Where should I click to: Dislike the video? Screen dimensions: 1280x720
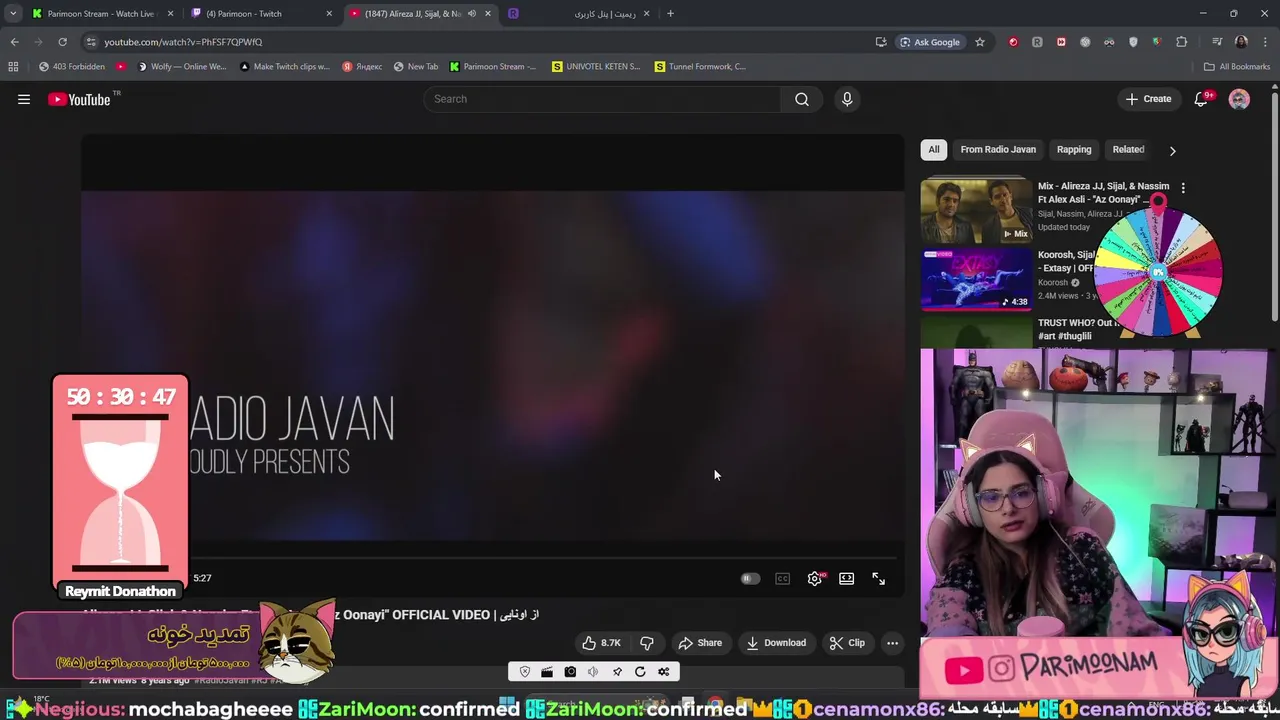[647, 643]
